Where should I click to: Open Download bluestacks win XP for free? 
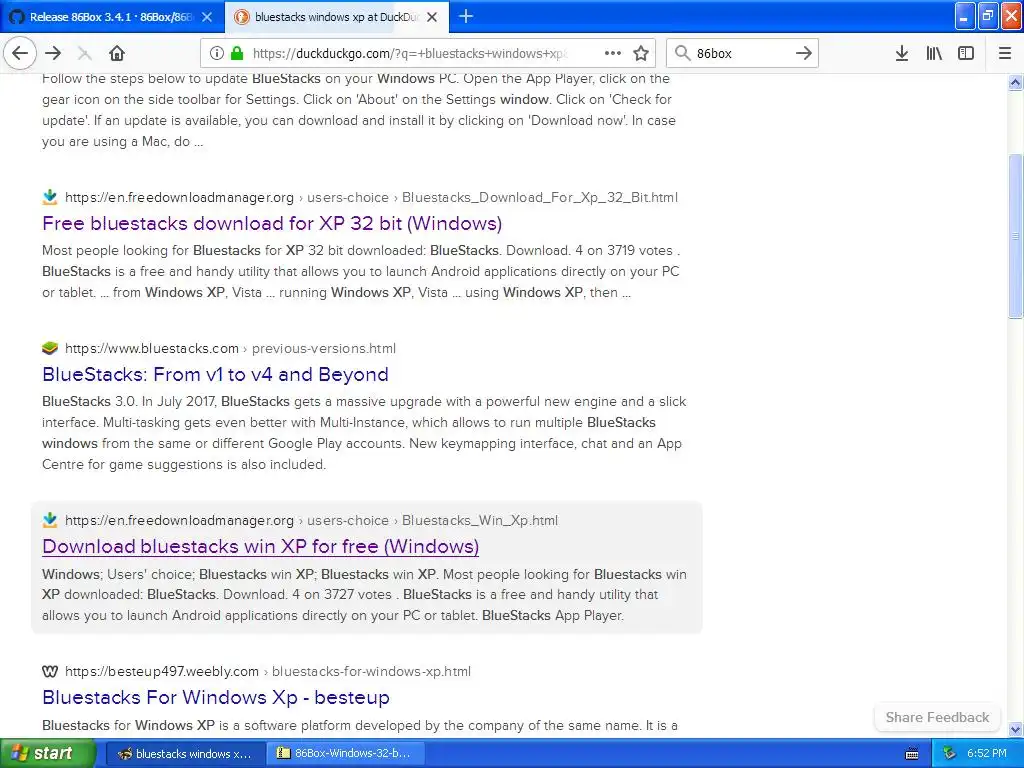260,546
